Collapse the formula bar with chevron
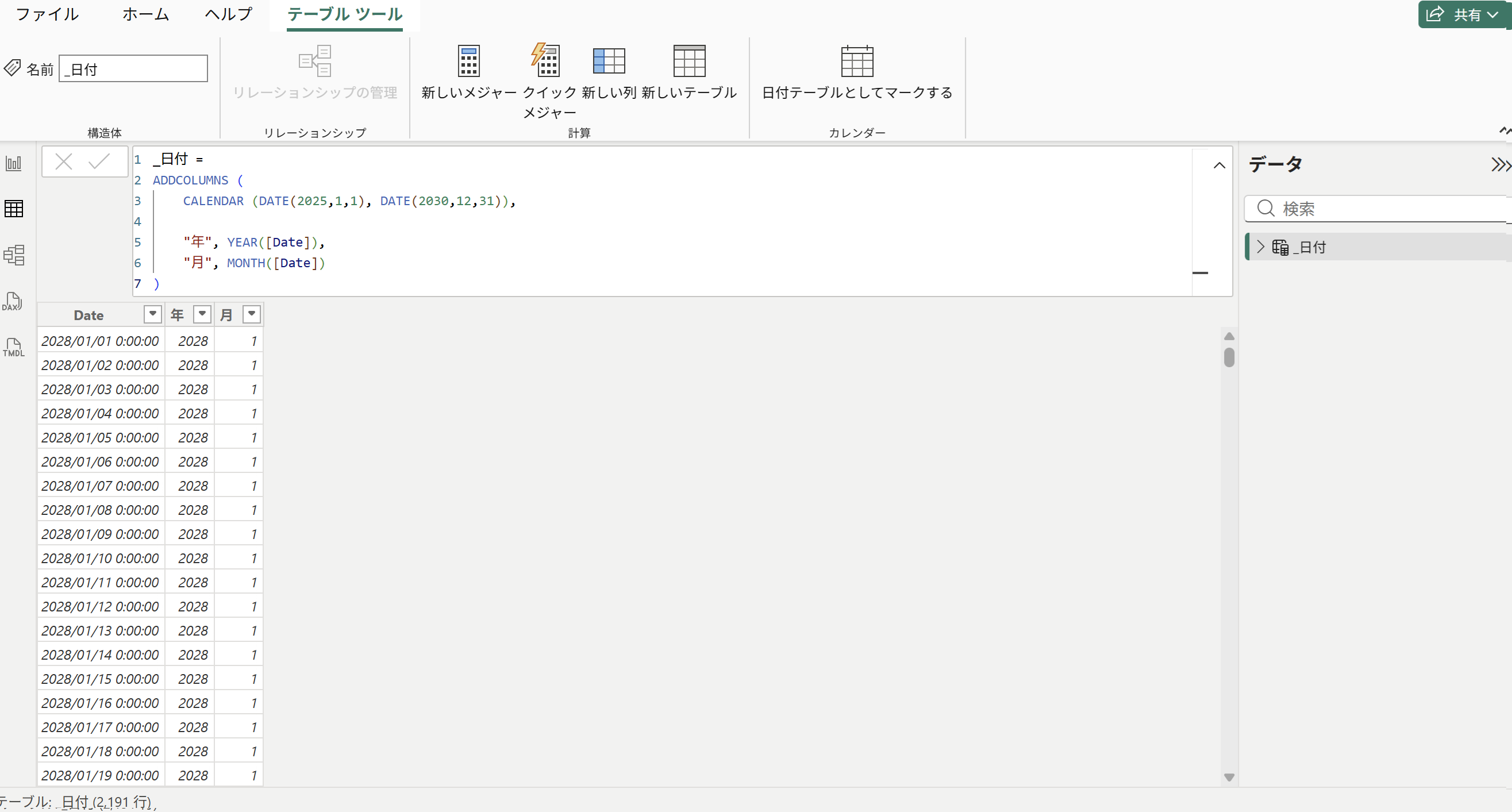 pos(1218,166)
